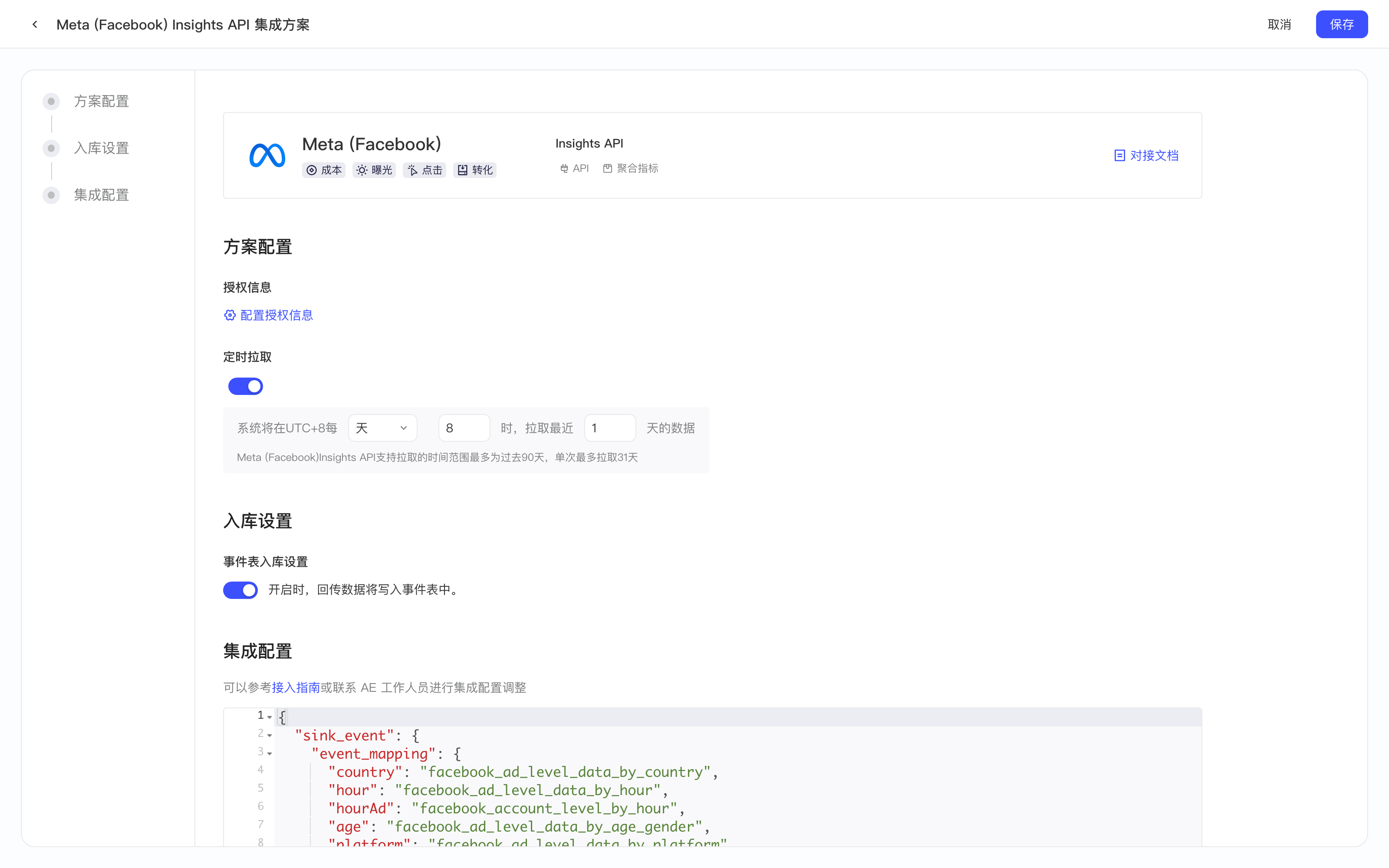
Task: Click the API plug icon
Action: tap(564, 169)
